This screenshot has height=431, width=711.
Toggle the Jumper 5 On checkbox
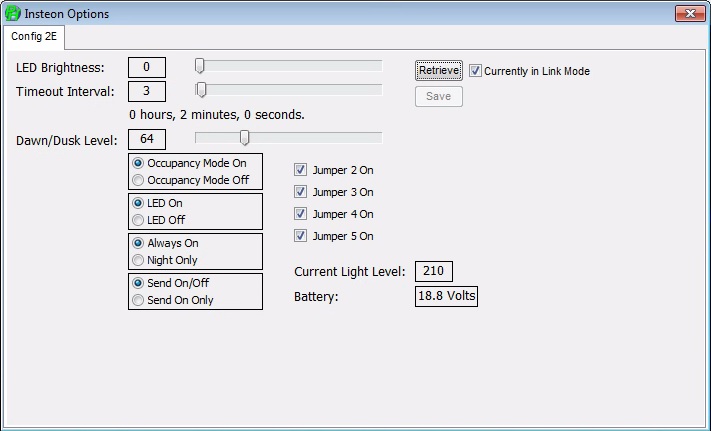pos(300,236)
